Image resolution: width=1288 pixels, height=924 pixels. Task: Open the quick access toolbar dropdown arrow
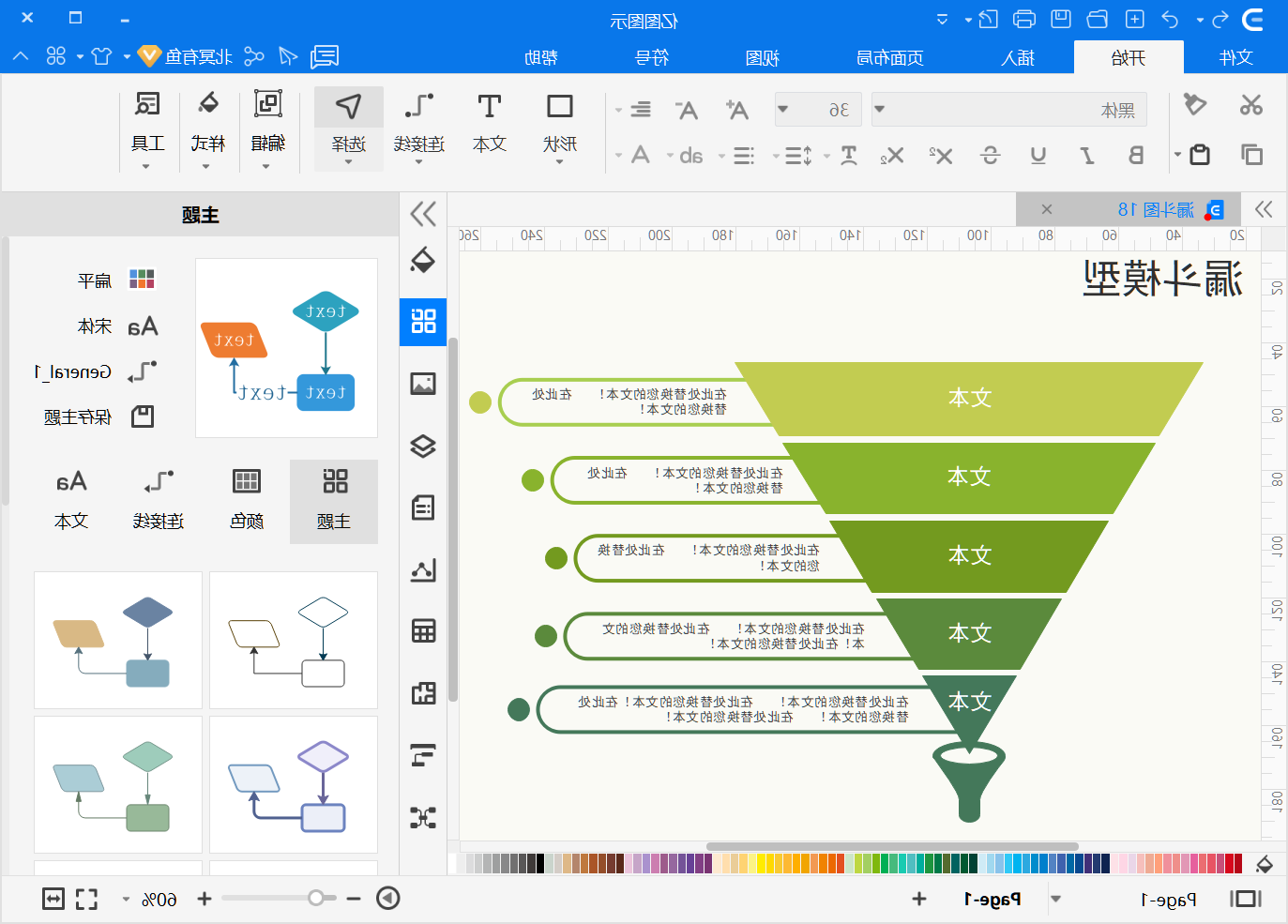[942, 19]
